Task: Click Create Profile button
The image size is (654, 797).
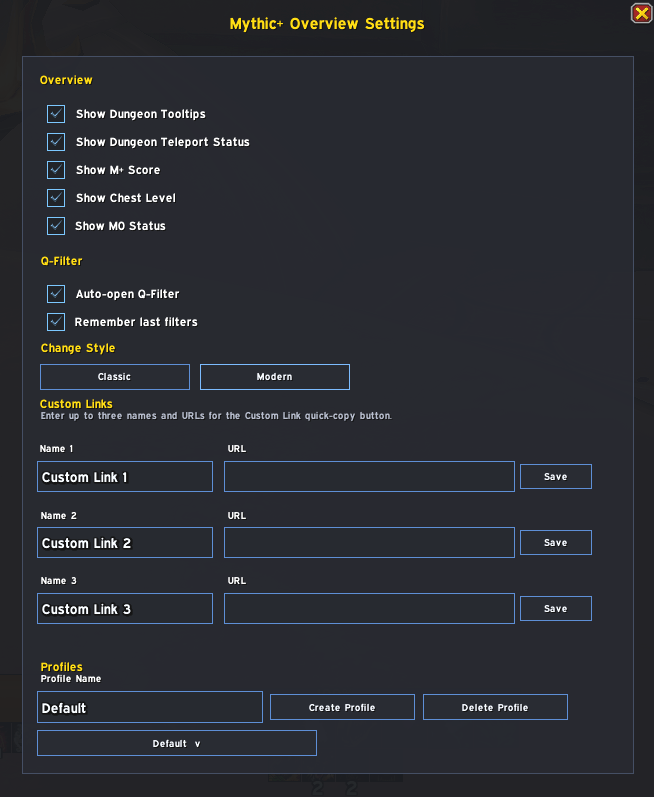Action: click(x=342, y=707)
